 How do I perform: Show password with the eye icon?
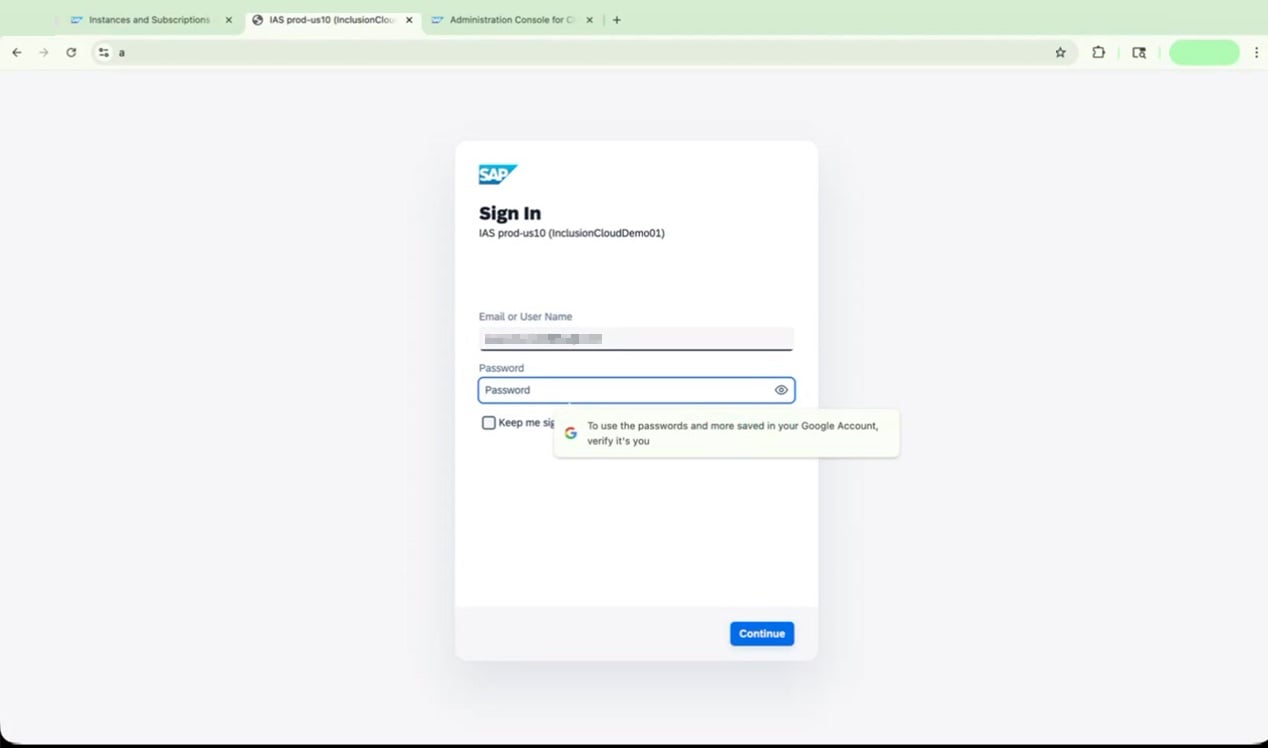point(781,390)
